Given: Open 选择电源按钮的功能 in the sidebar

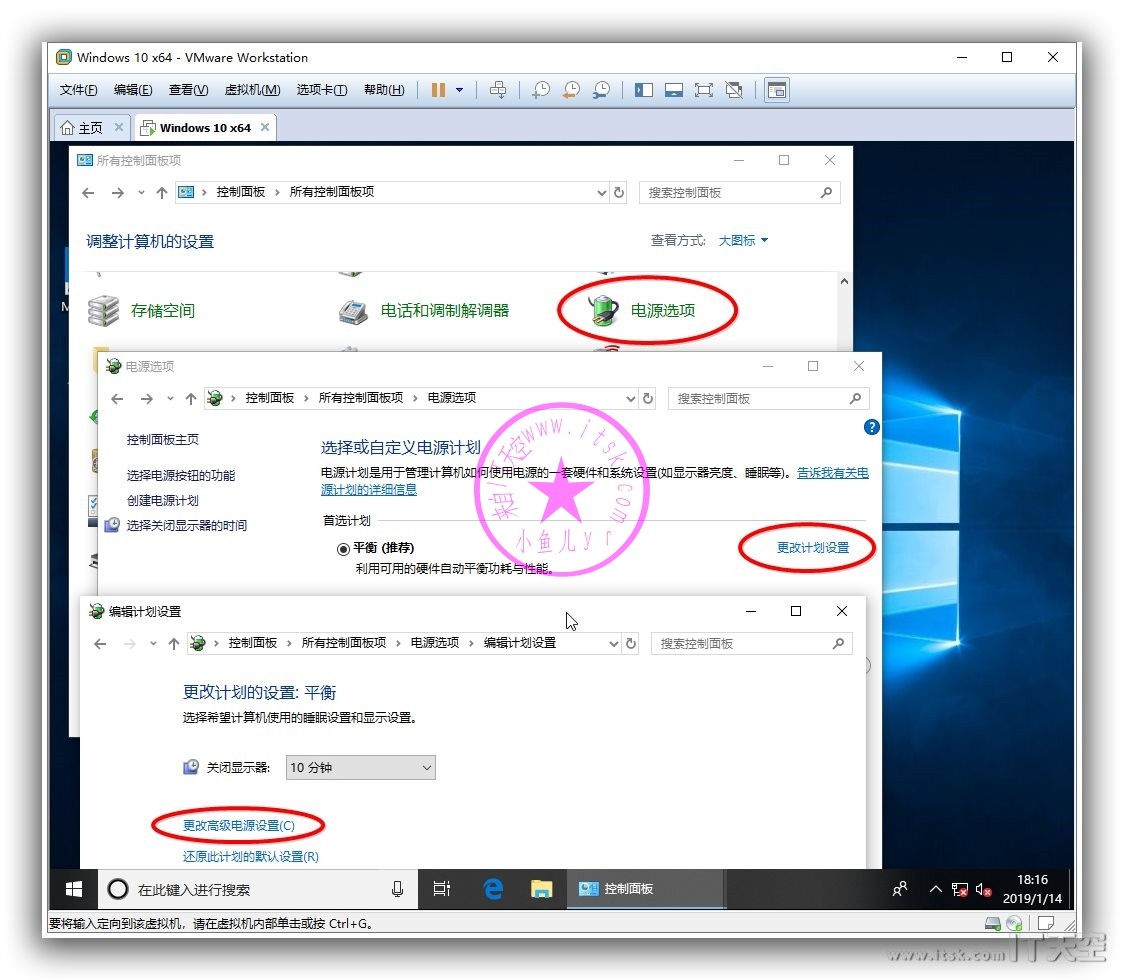Looking at the screenshot, I should pos(181,475).
